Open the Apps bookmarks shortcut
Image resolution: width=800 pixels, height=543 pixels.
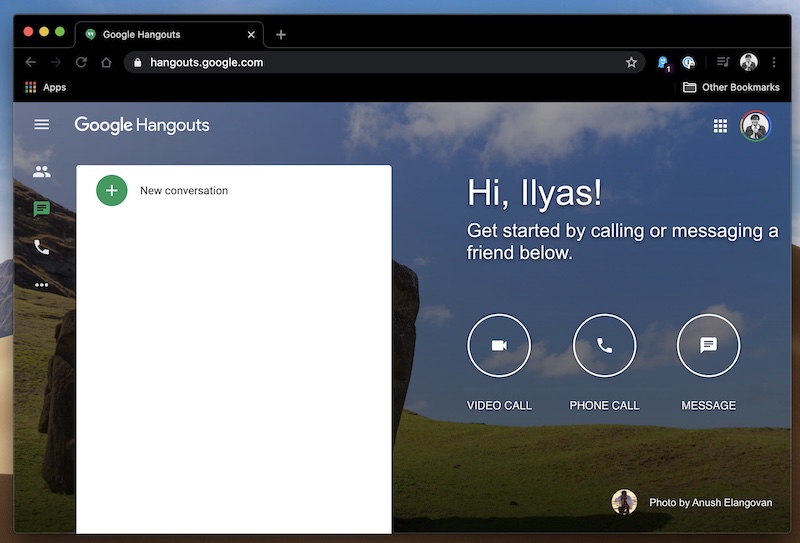point(45,87)
